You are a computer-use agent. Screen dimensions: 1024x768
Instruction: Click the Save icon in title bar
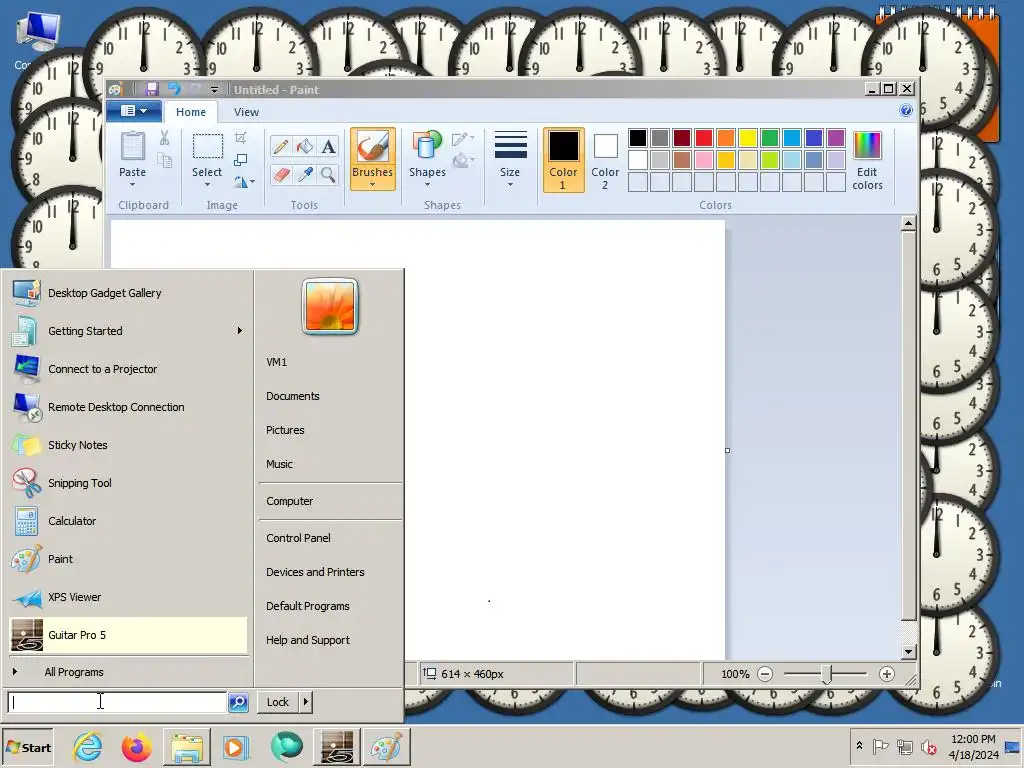(x=152, y=89)
